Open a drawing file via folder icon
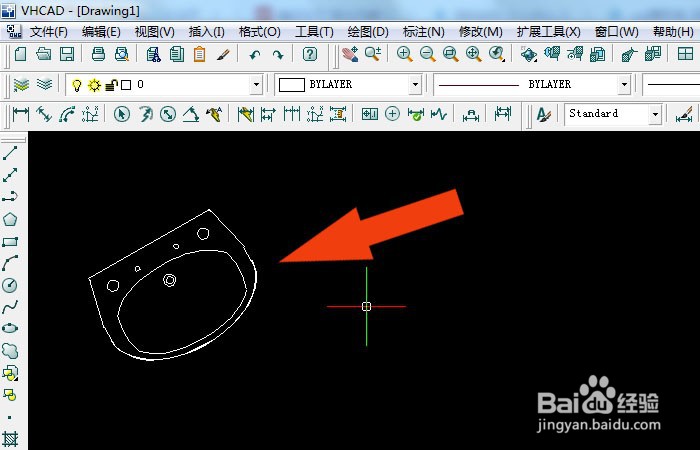The image size is (700, 450). point(44,54)
